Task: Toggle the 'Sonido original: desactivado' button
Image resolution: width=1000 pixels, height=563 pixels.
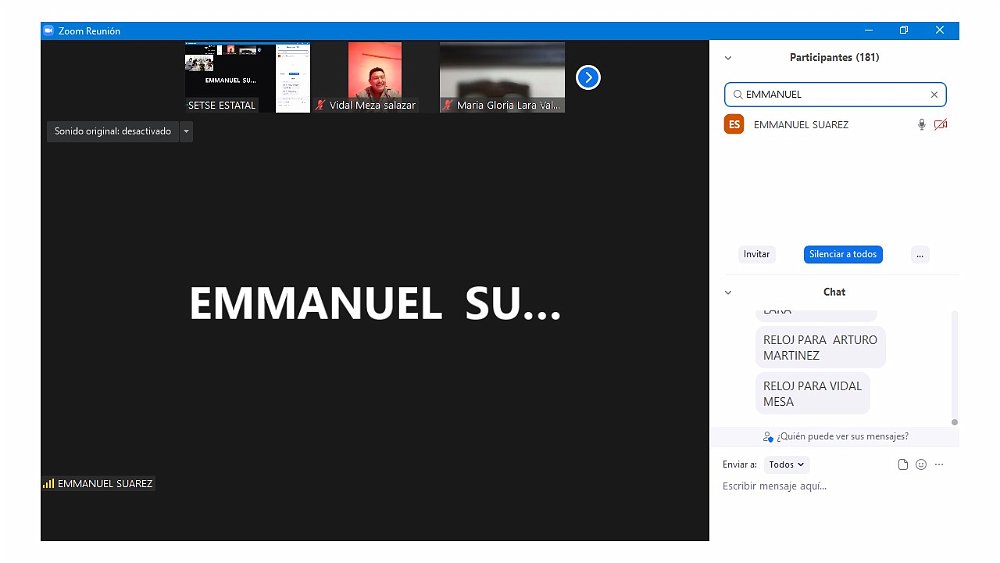Action: tap(112, 131)
